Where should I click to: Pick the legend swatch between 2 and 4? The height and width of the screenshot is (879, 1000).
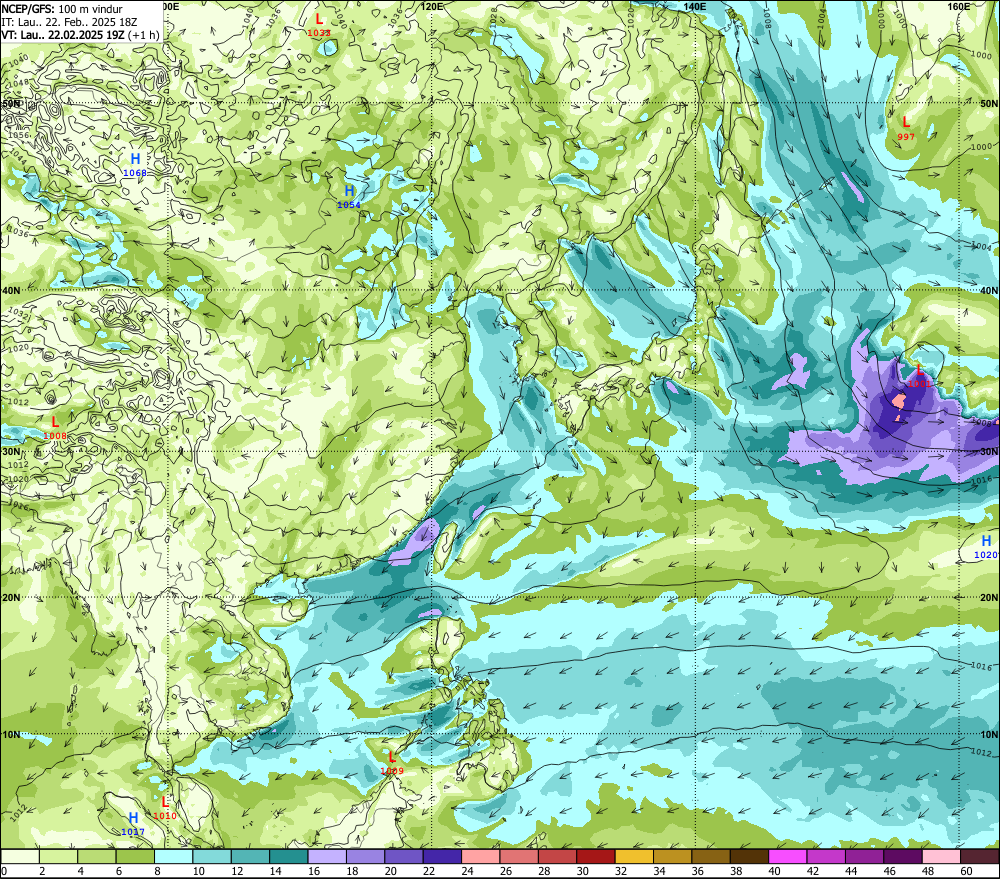coord(59,856)
